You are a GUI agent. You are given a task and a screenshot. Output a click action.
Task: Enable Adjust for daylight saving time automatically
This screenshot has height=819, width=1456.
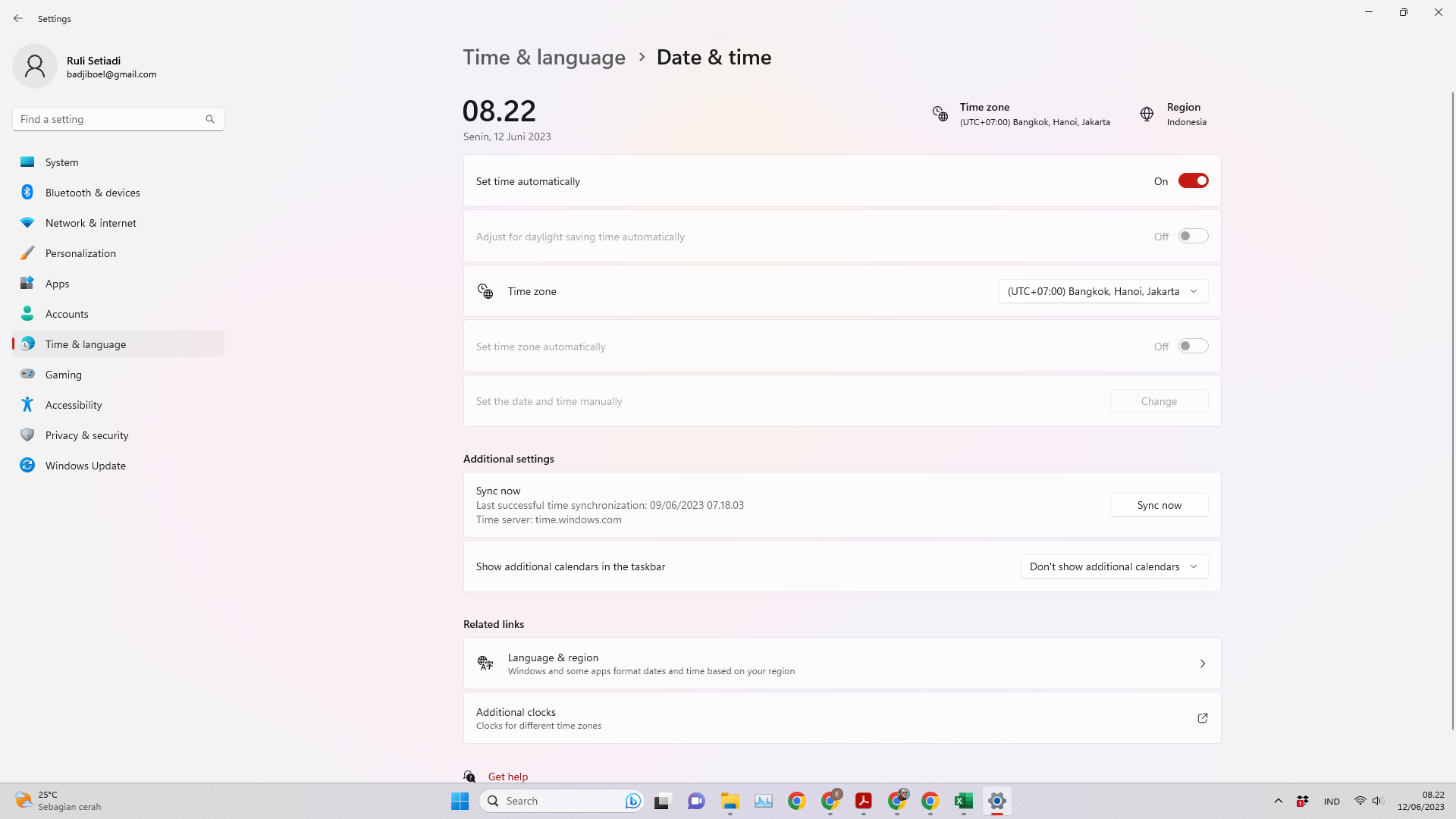tap(1192, 236)
